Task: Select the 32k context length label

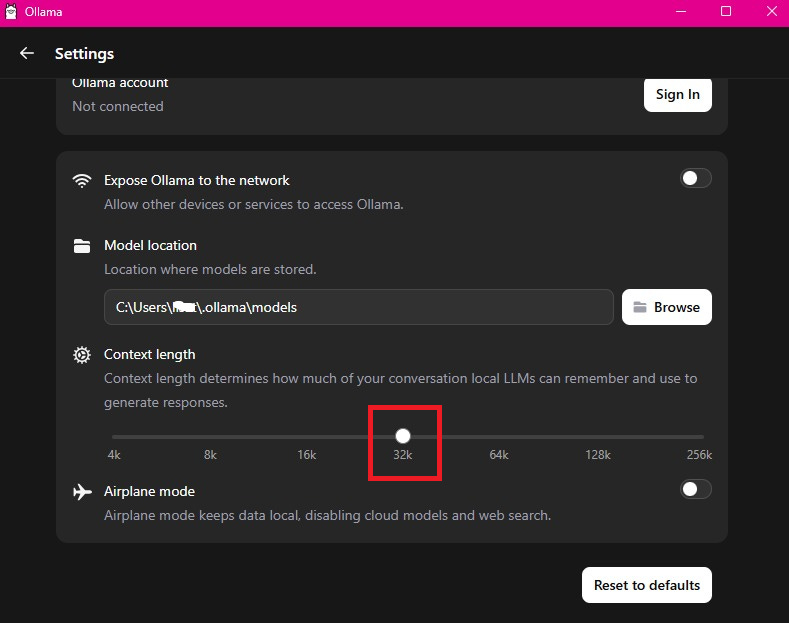Action: [403, 455]
